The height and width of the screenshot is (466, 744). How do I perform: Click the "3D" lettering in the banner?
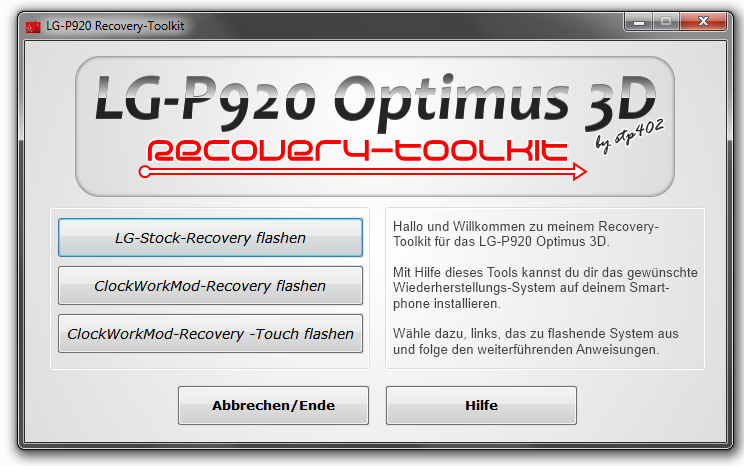point(620,103)
